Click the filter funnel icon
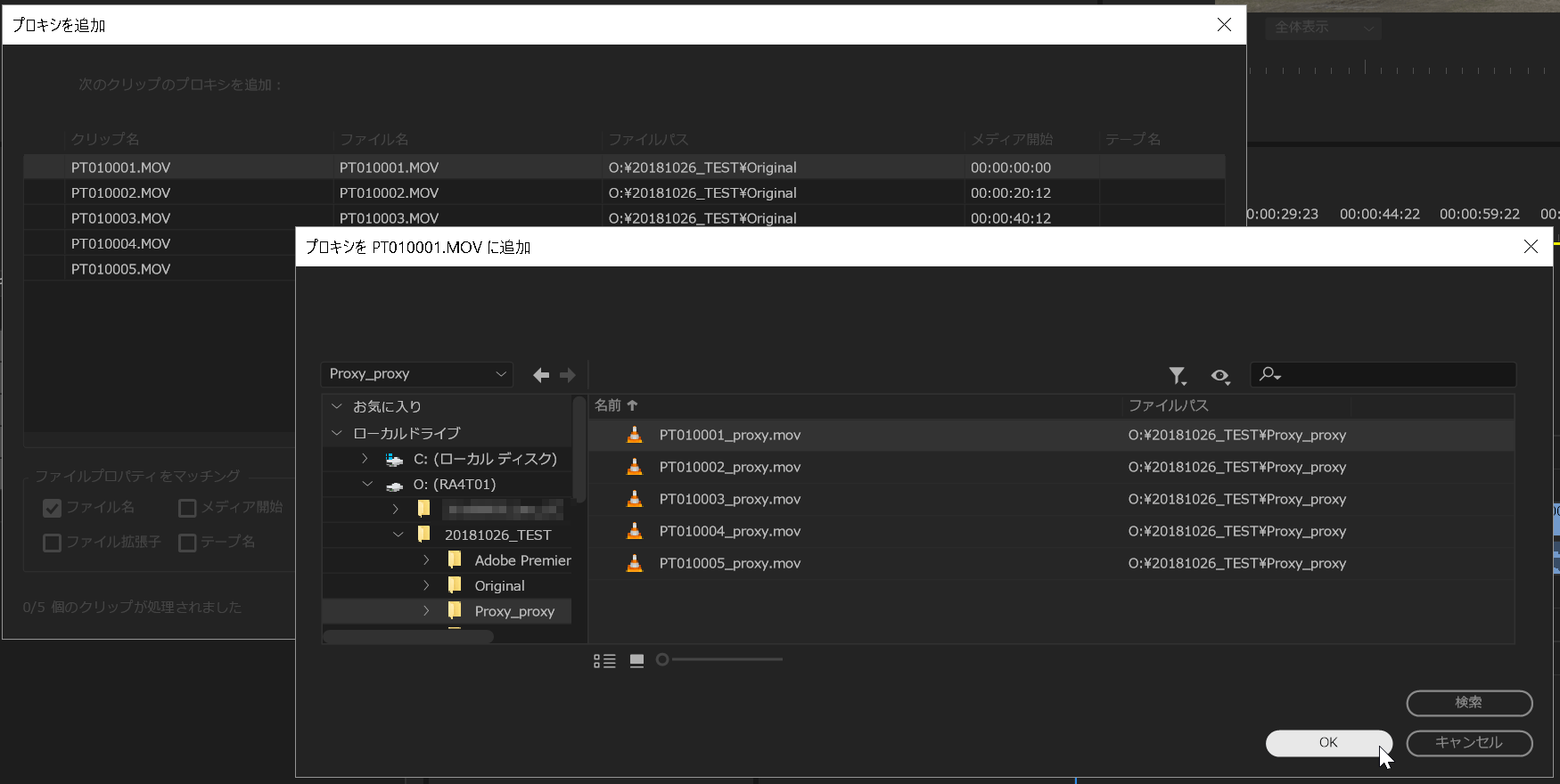 coord(1177,376)
